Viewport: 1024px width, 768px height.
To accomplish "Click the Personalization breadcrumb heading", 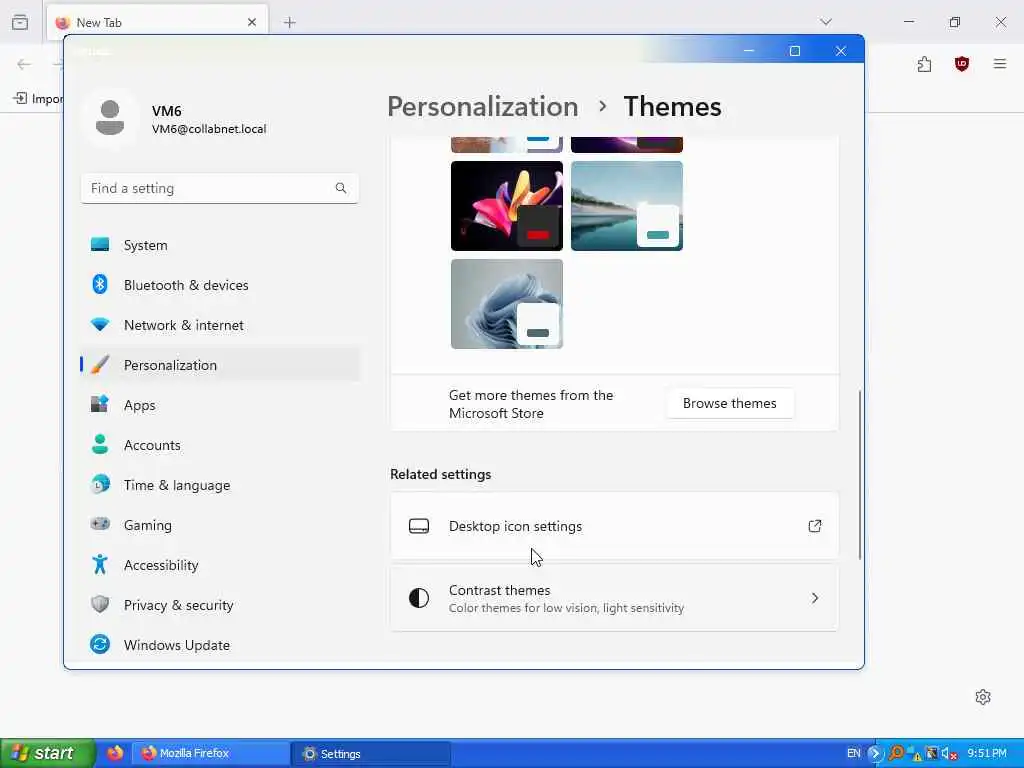I will pyautogui.click(x=483, y=106).
